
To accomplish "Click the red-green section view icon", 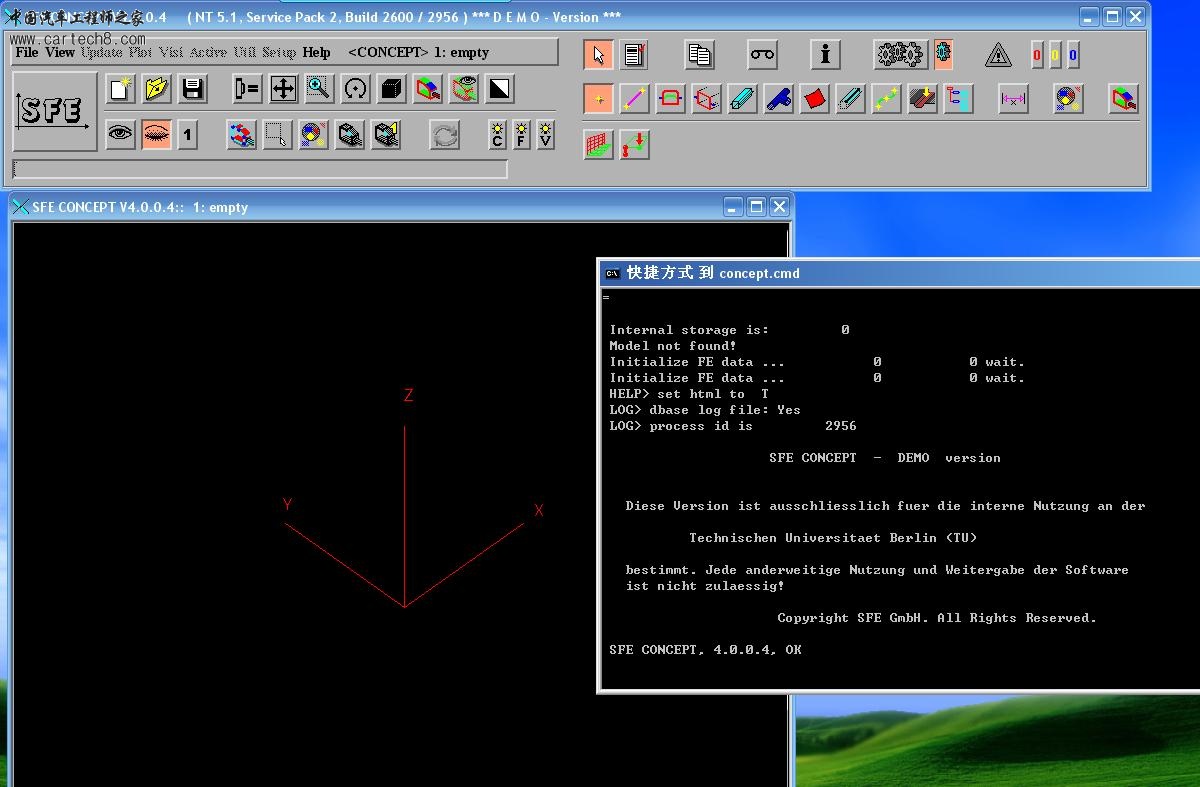I will pyautogui.click(x=427, y=89).
